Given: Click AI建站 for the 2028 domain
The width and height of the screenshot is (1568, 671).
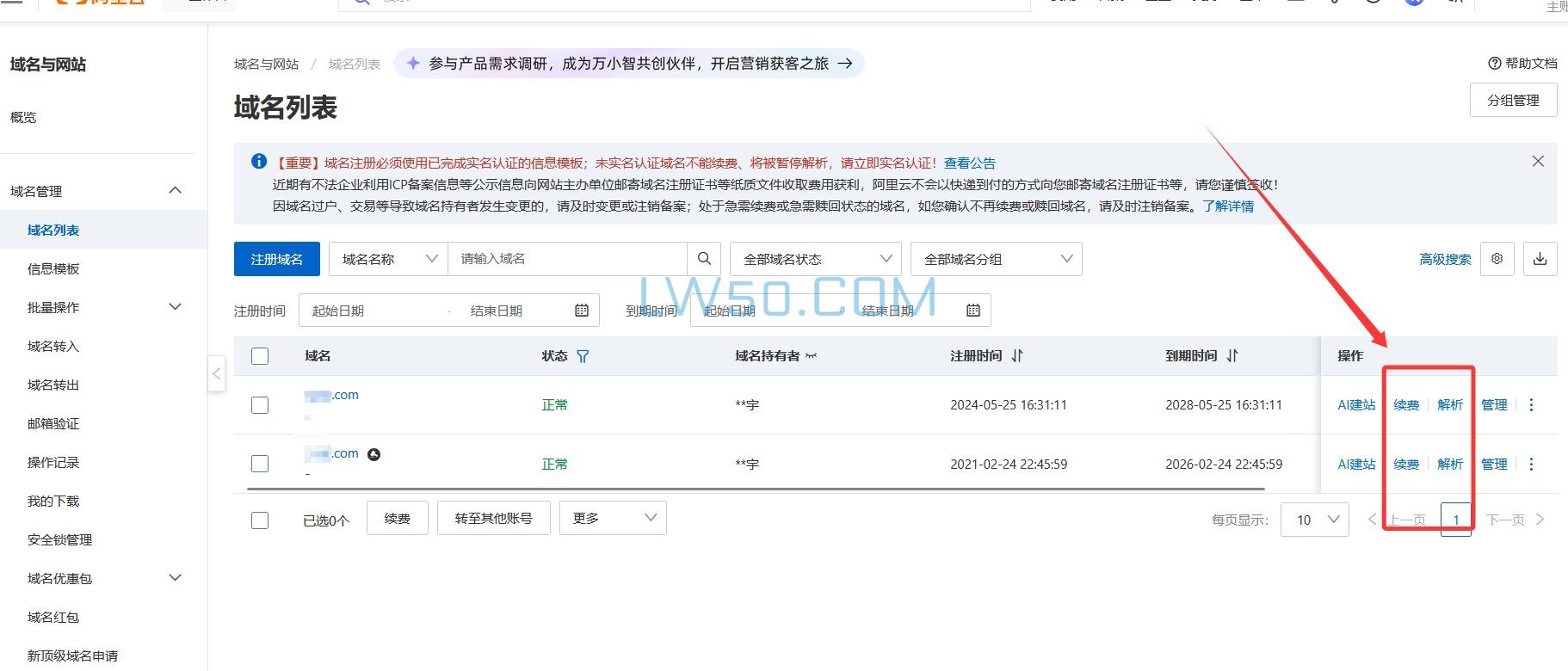Looking at the screenshot, I should [1356, 405].
